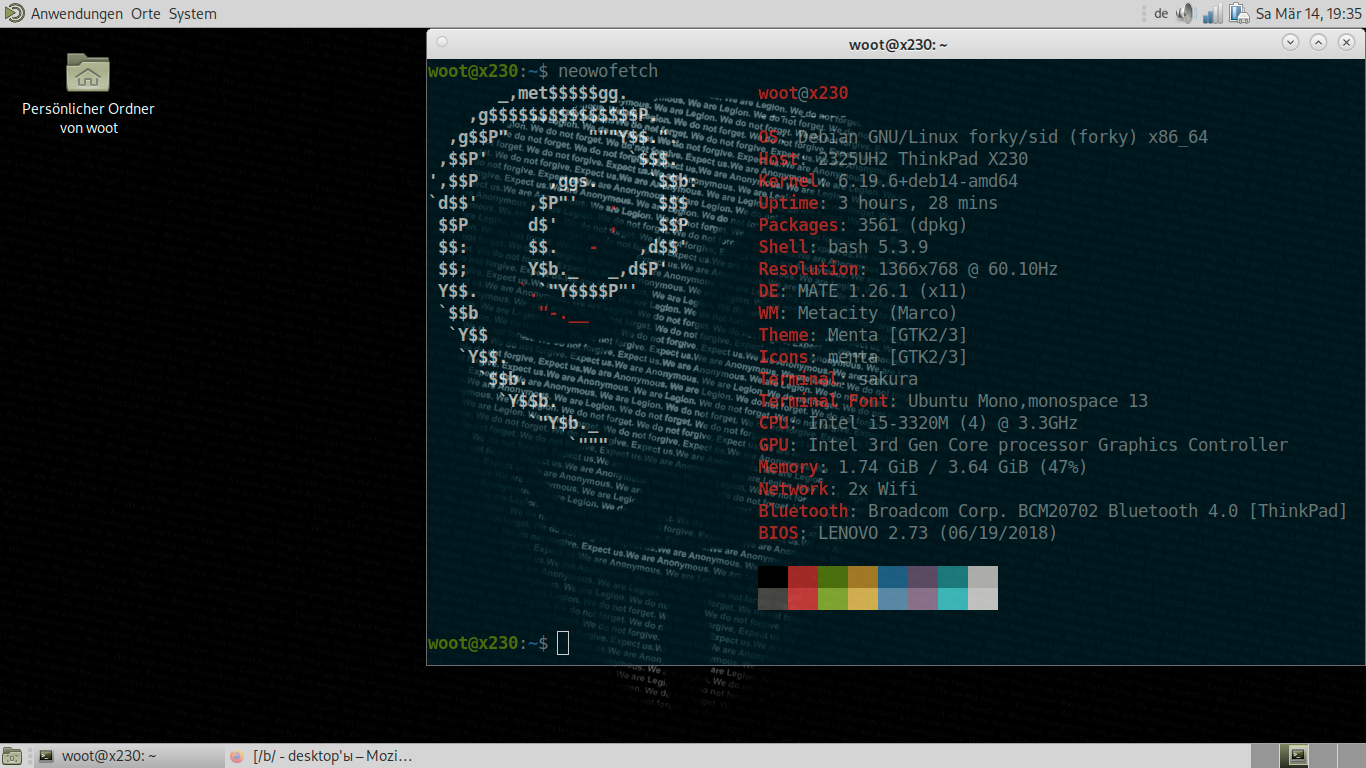Switch to the Firefox '[/b/ - desktop'ы' taskbar entry
The width and height of the screenshot is (1366, 768).
pyautogui.click(x=322, y=756)
